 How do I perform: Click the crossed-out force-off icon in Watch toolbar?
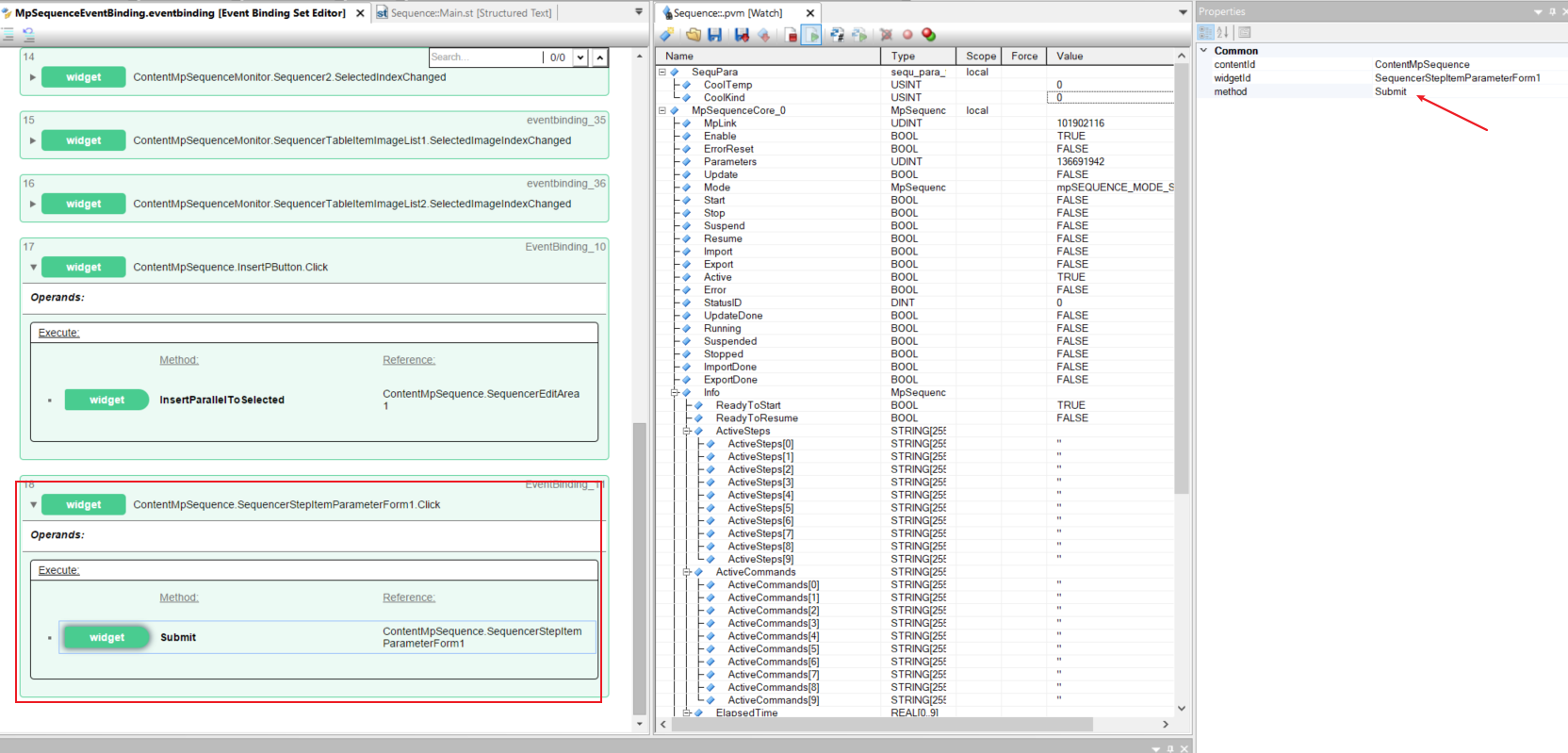887,35
